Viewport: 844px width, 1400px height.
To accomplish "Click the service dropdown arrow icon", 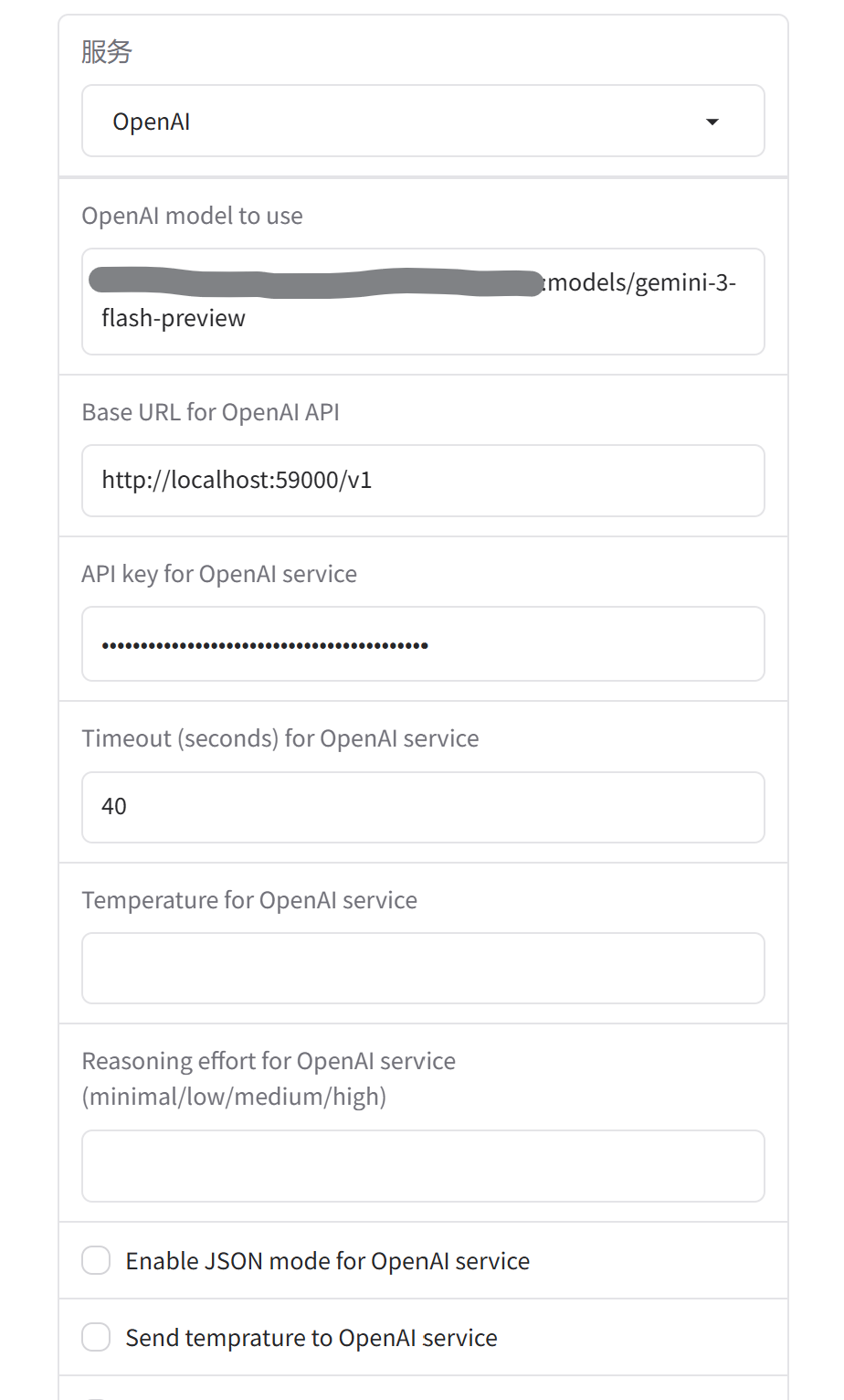I will pos(712,122).
